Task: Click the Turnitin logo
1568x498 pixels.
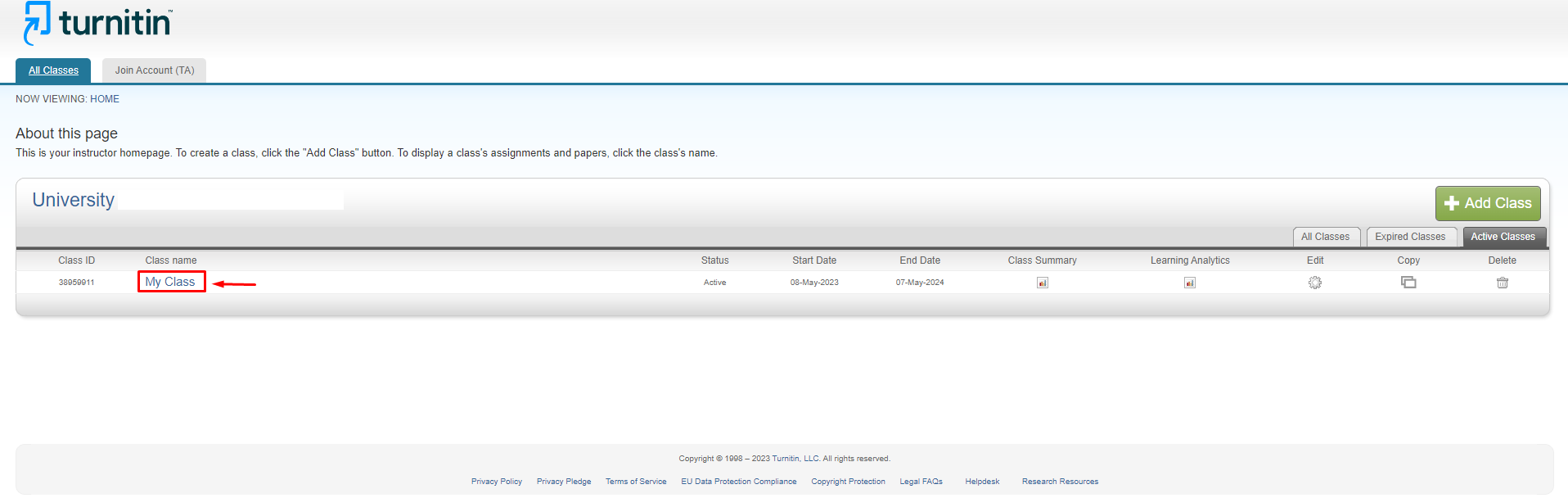Action: tap(98, 23)
